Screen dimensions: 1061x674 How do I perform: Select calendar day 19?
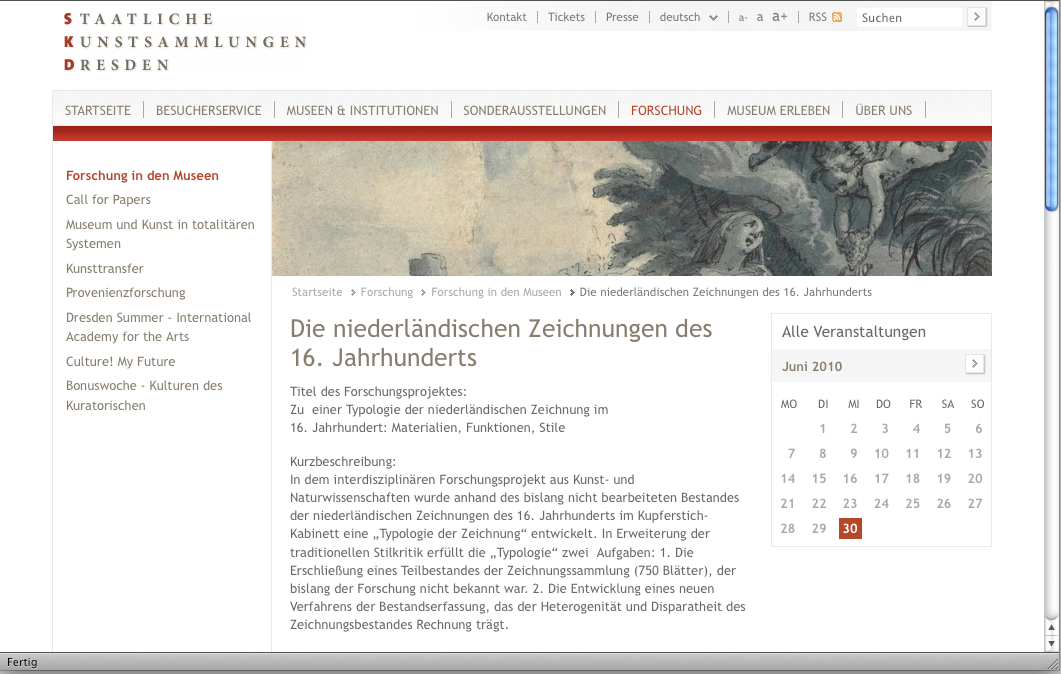tap(944, 478)
